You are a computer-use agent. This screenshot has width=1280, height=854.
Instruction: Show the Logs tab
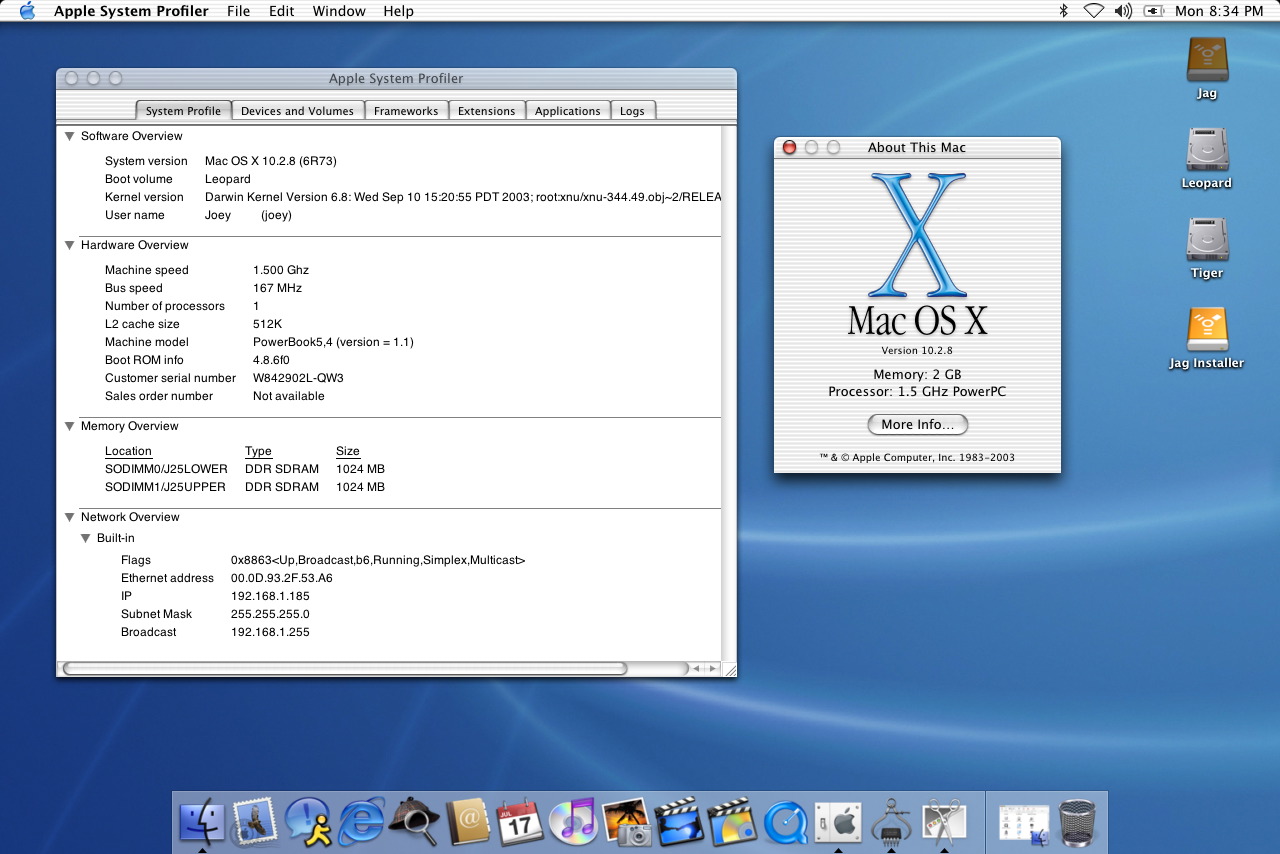(632, 111)
